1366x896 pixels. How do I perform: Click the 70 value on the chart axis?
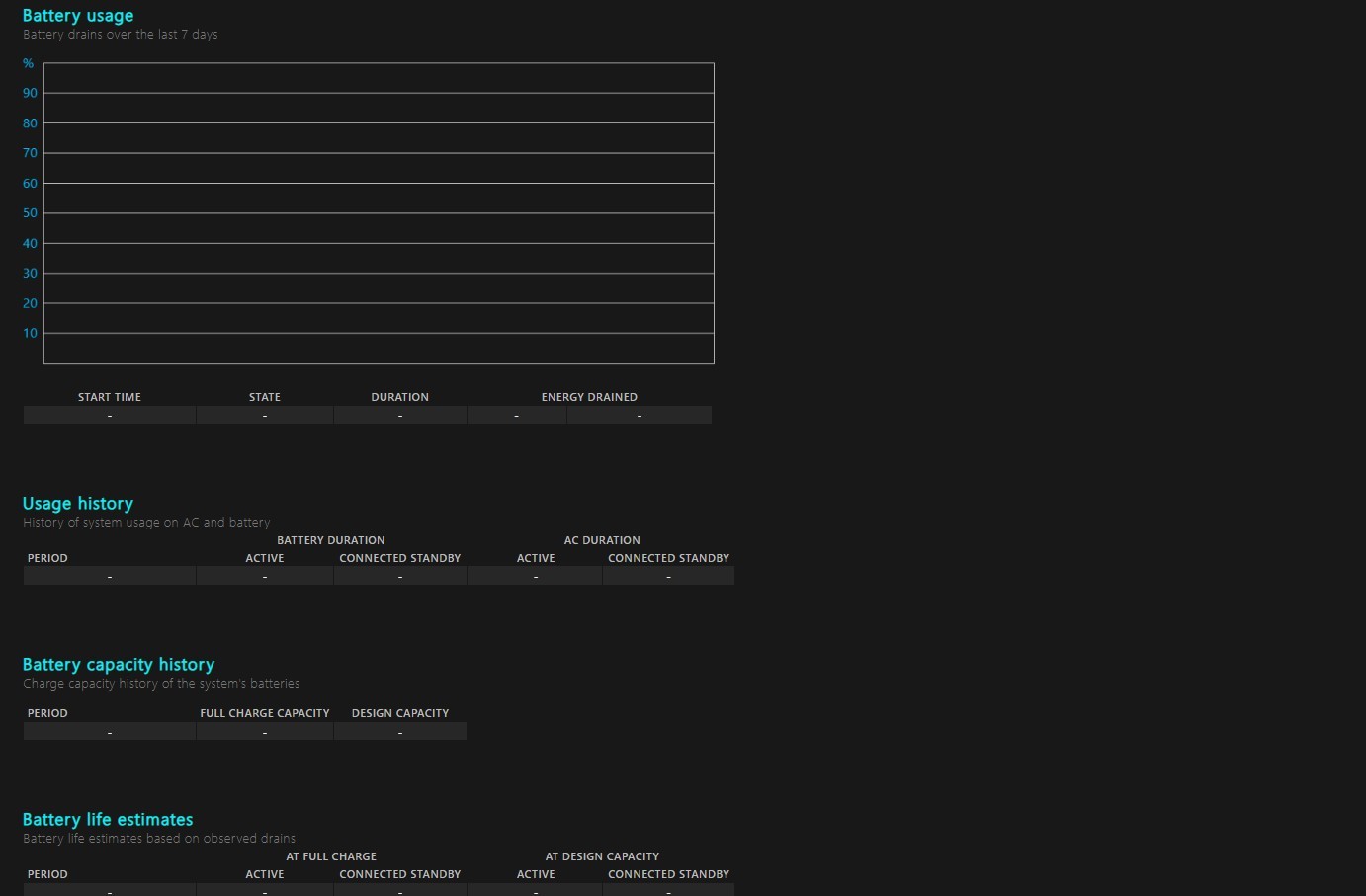click(x=30, y=153)
